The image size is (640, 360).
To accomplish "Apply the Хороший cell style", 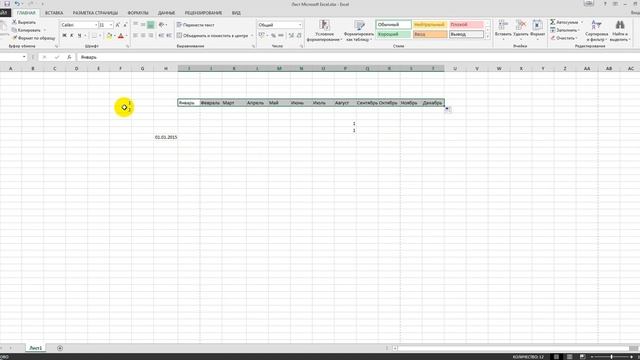I will [393, 35].
